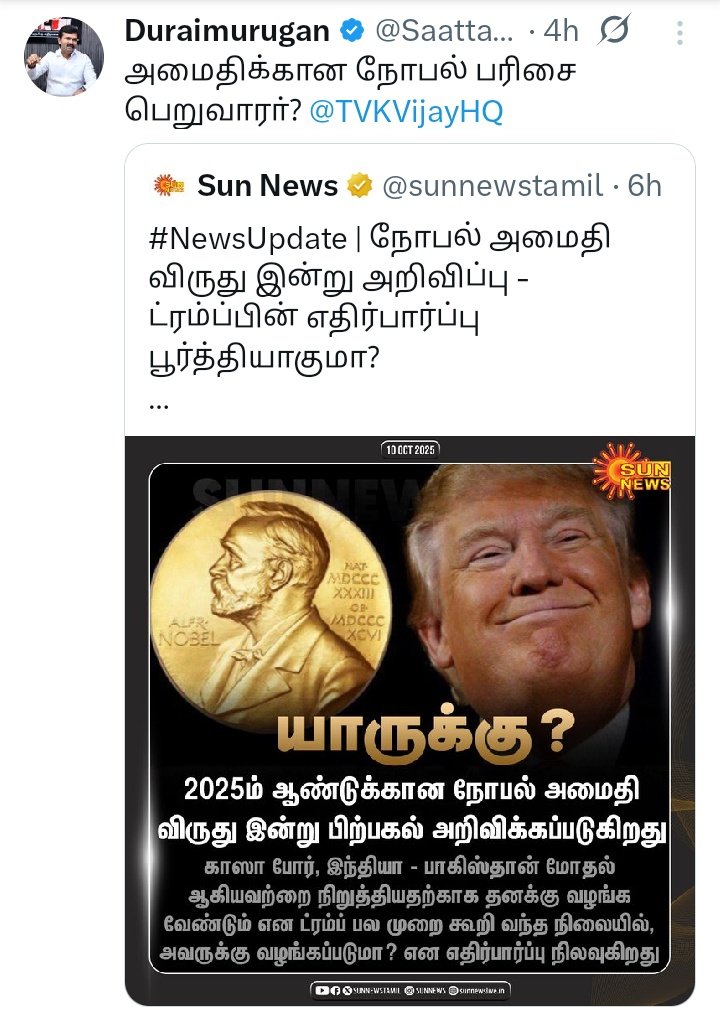Click the Grok slashed-circle icon
Image resolution: width=720 pixels, height=1020 pixels.
614,30
